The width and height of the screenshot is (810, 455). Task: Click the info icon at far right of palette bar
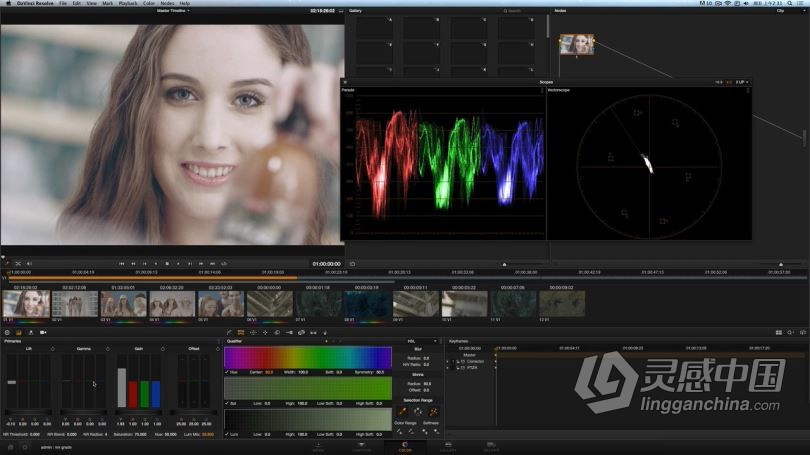point(803,333)
